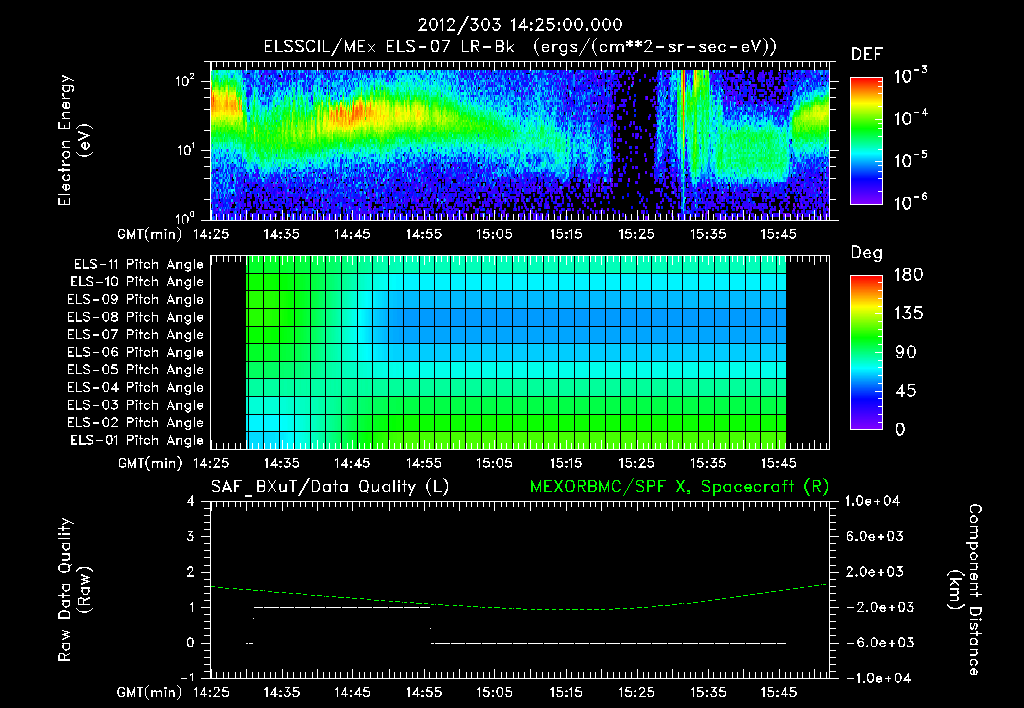
Task: Click the Raw Data Quality (Raw) axis label
Action: (74, 590)
